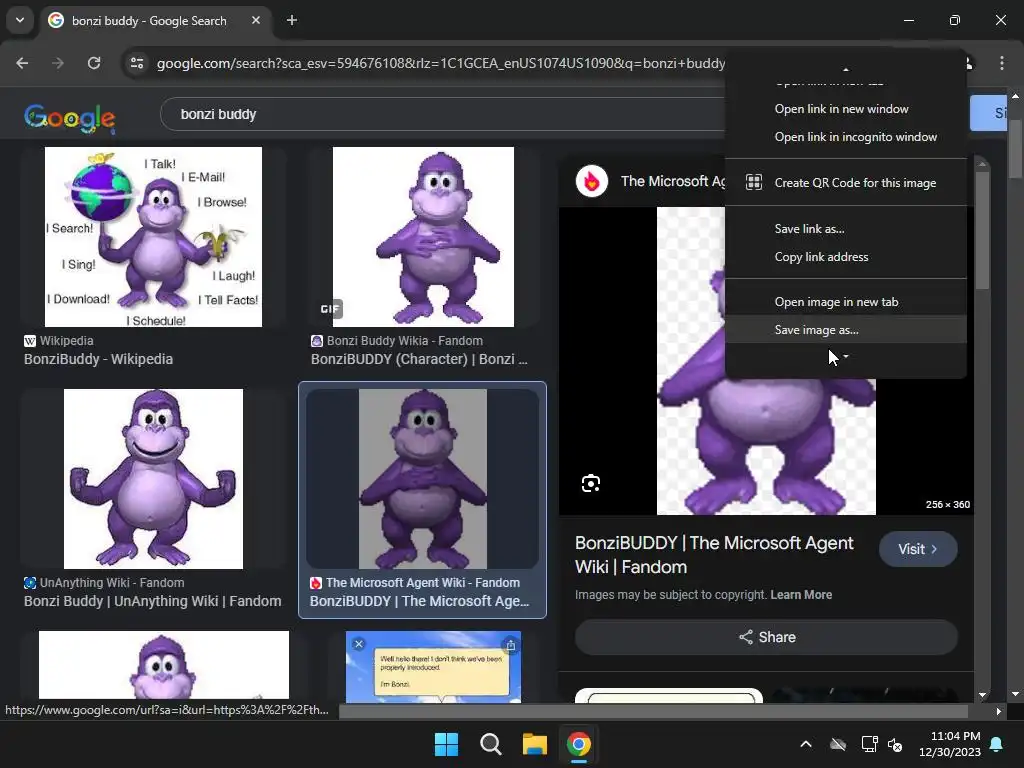Choose Save image as...
This screenshot has height=768, width=1024.
click(846, 330)
